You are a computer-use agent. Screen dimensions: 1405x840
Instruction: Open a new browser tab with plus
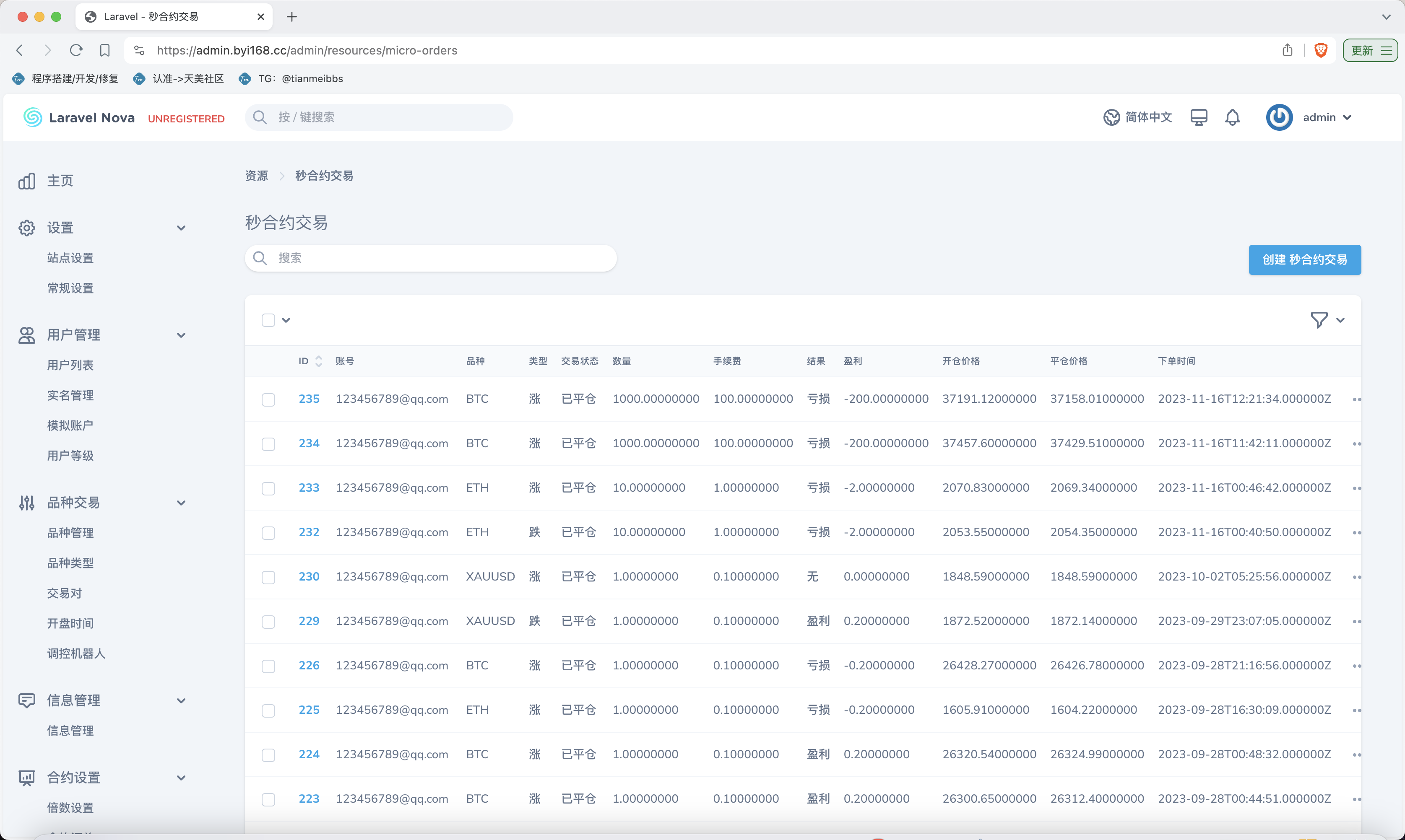coord(291,17)
